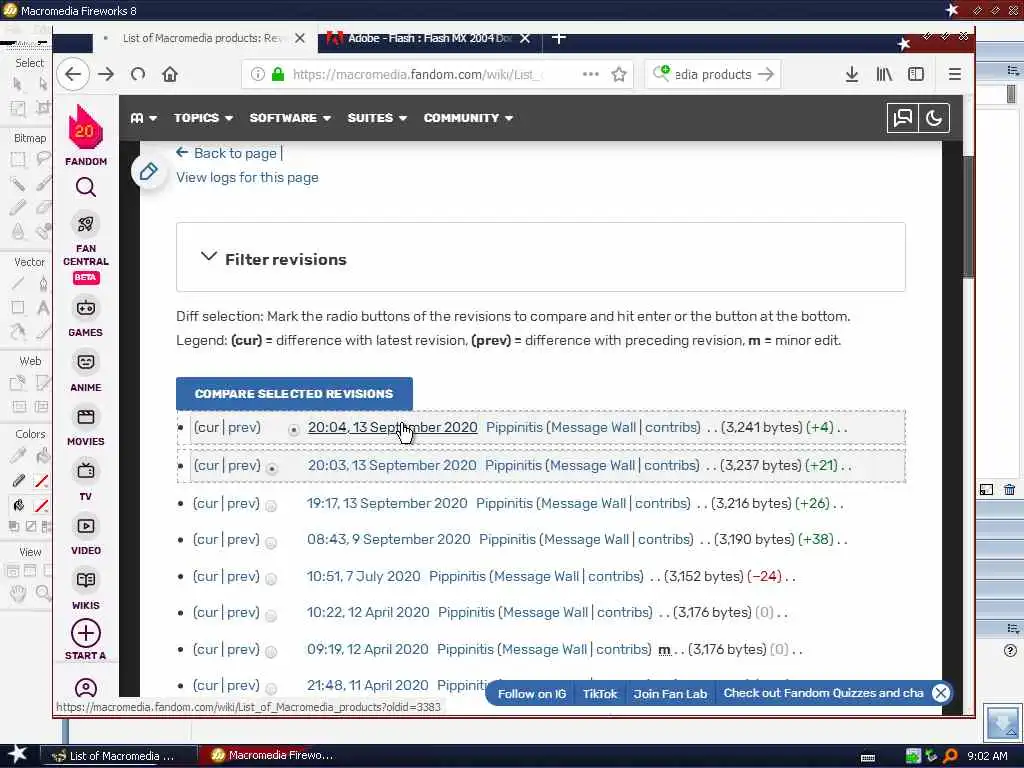
Task: Open the browser home page icon
Action: point(170,74)
